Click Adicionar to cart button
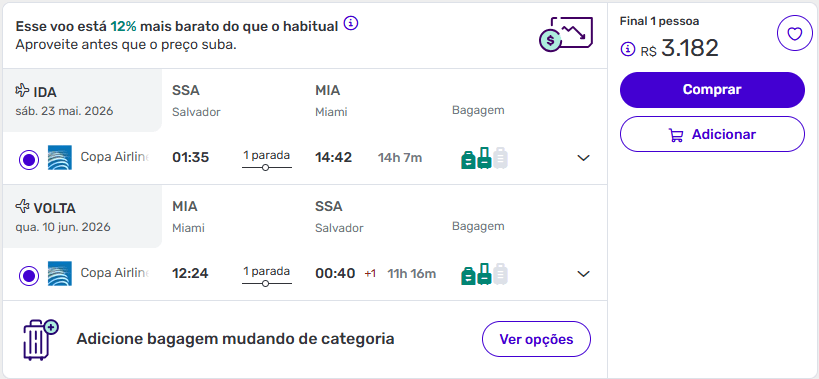819x379 pixels. 712,134
